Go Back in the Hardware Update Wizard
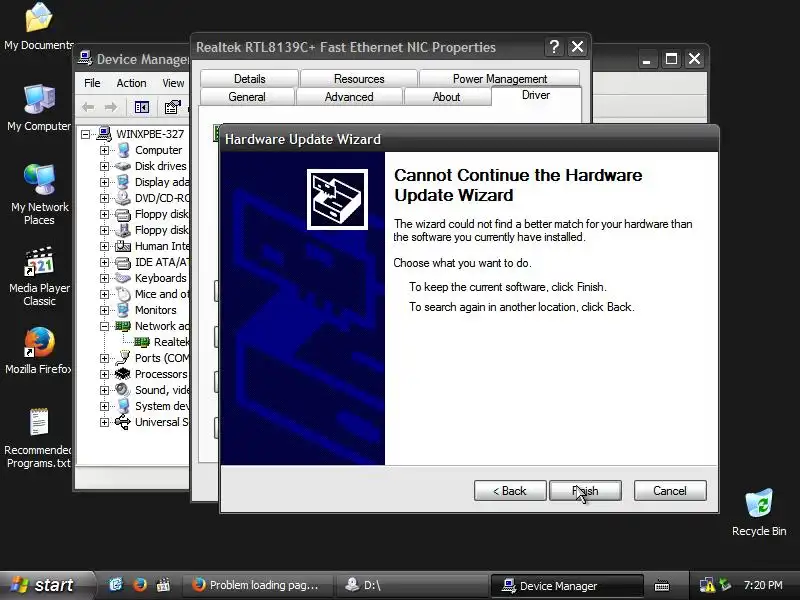 510,491
